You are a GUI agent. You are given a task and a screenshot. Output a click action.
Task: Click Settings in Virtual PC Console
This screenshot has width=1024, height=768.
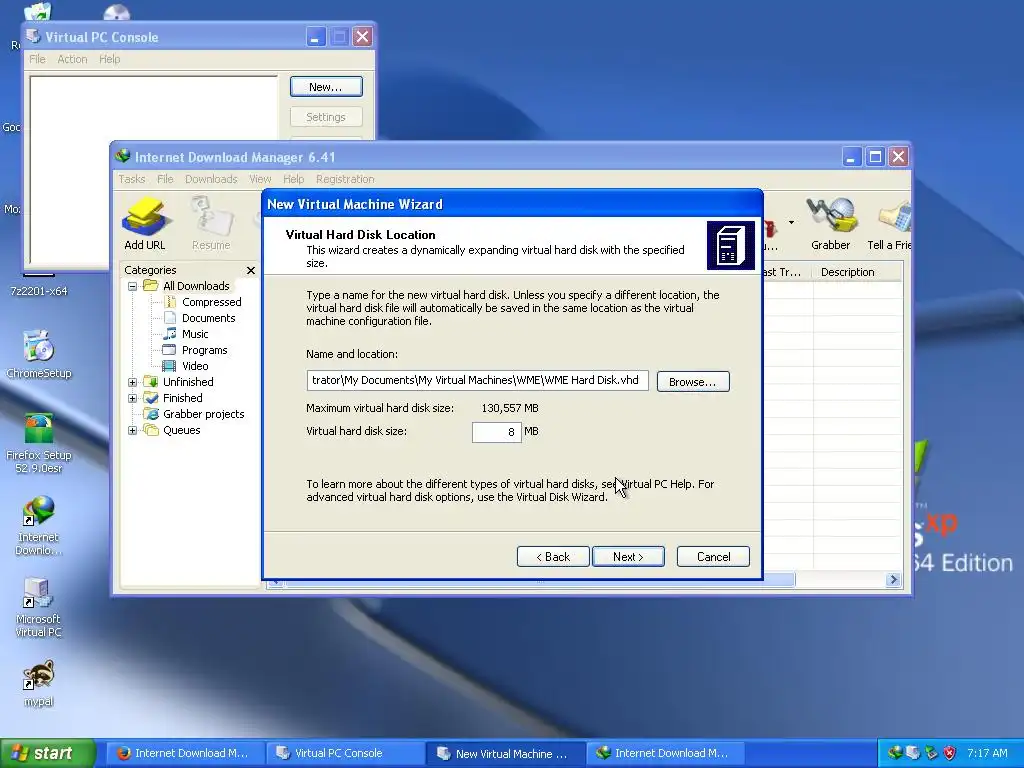pyautogui.click(x=326, y=117)
